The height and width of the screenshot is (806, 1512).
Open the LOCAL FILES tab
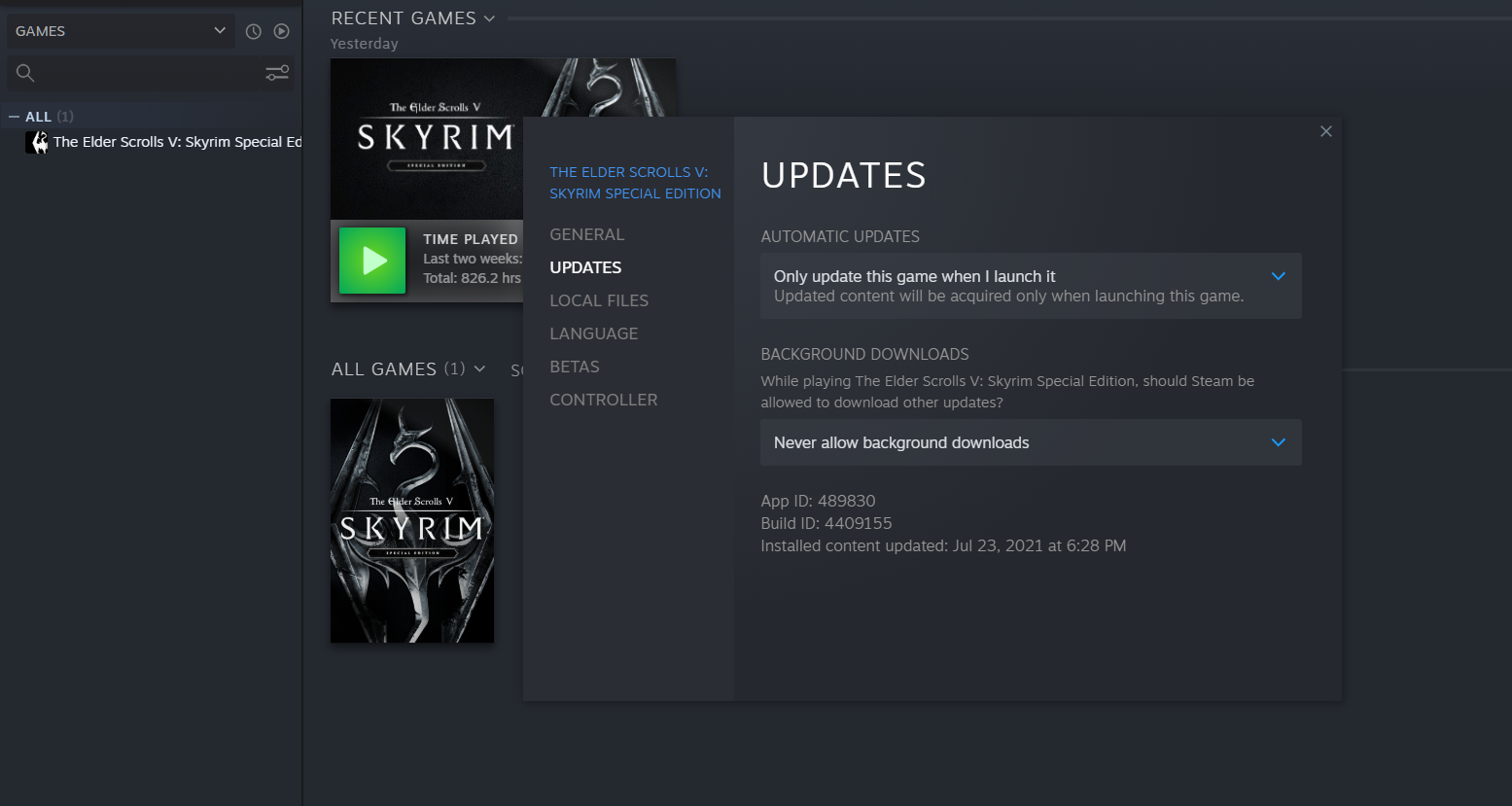click(599, 300)
